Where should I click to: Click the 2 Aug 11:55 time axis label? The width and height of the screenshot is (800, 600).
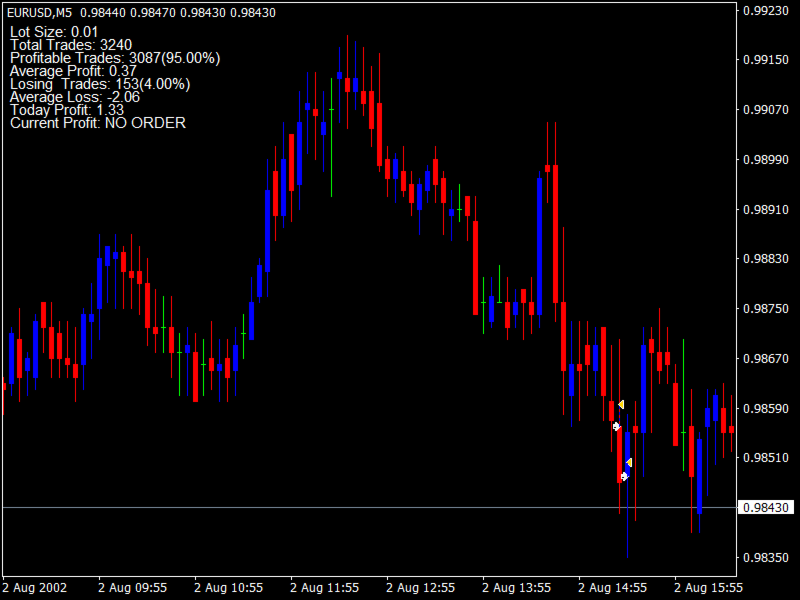pyautogui.click(x=324, y=588)
